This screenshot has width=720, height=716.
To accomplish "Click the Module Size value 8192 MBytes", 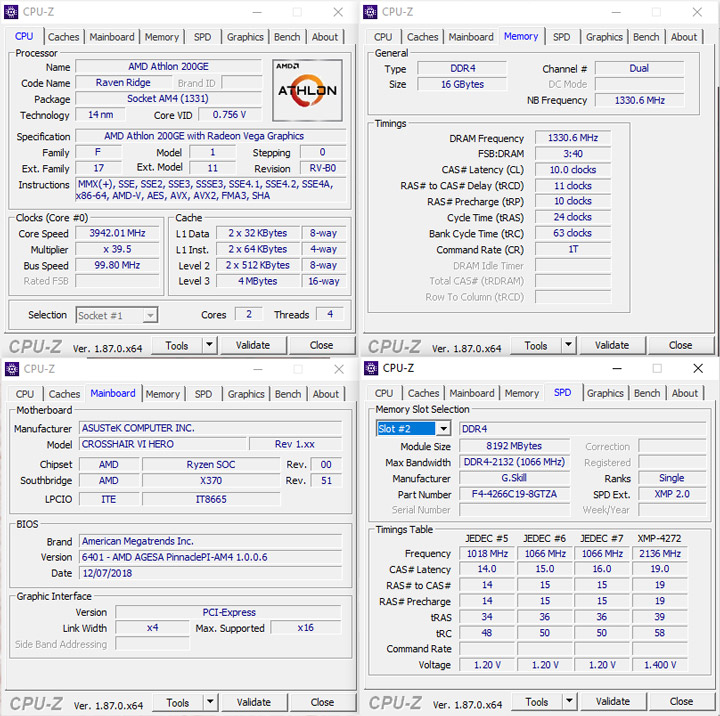I will pyautogui.click(x=514, y=446).
